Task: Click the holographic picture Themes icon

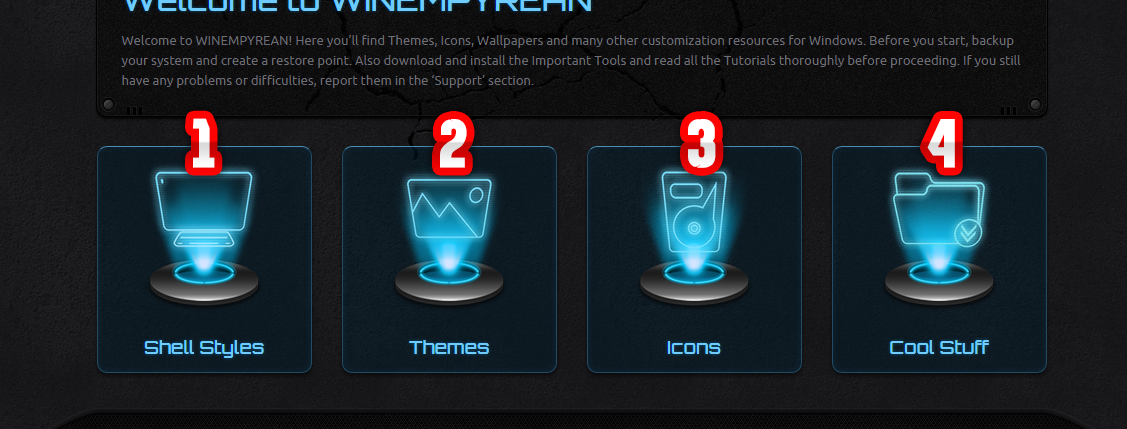Action: tap(449, 208)
